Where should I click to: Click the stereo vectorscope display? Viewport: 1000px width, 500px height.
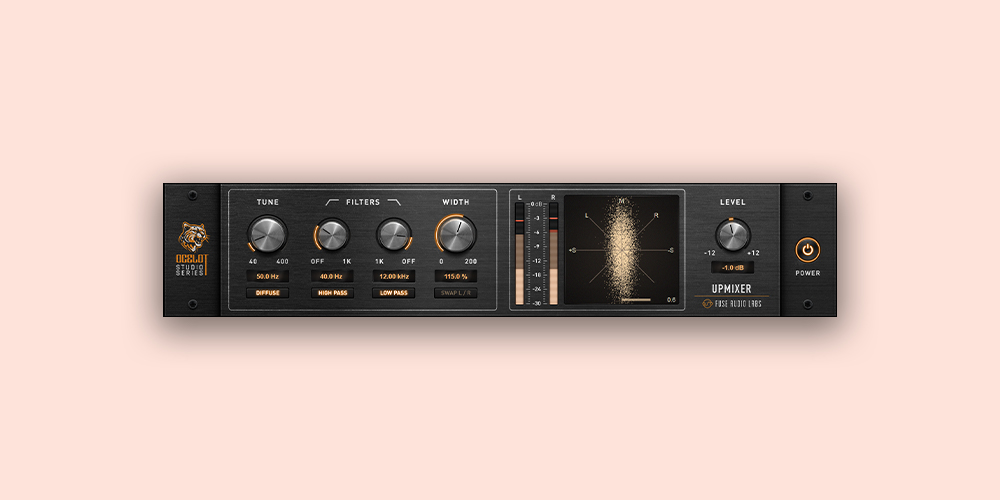(x=622, y=250)
